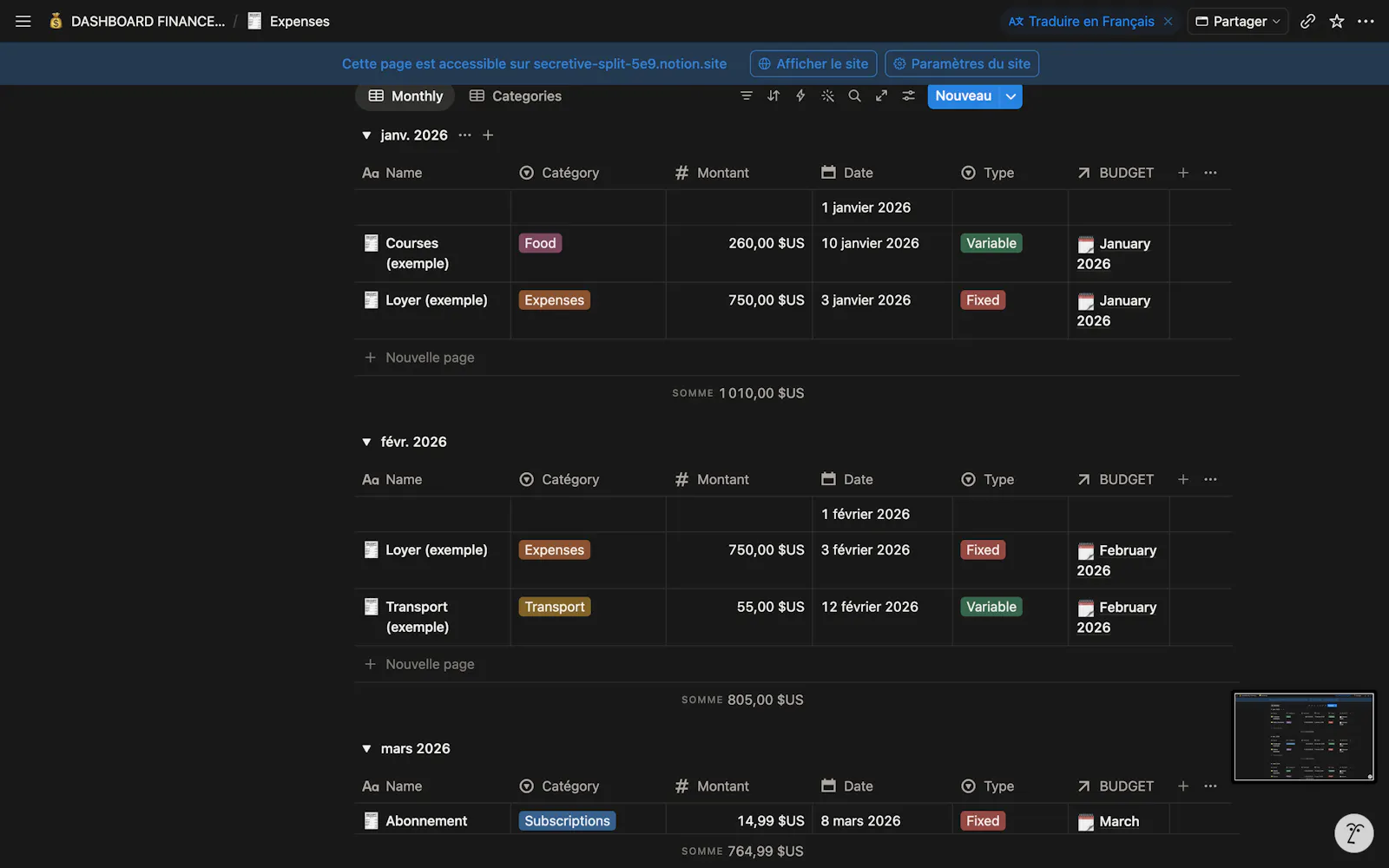Click Type column header in févr. 2026 table
This screenshot has width=1389, height=868.
pyautogui.click(x=1010, y=479)
